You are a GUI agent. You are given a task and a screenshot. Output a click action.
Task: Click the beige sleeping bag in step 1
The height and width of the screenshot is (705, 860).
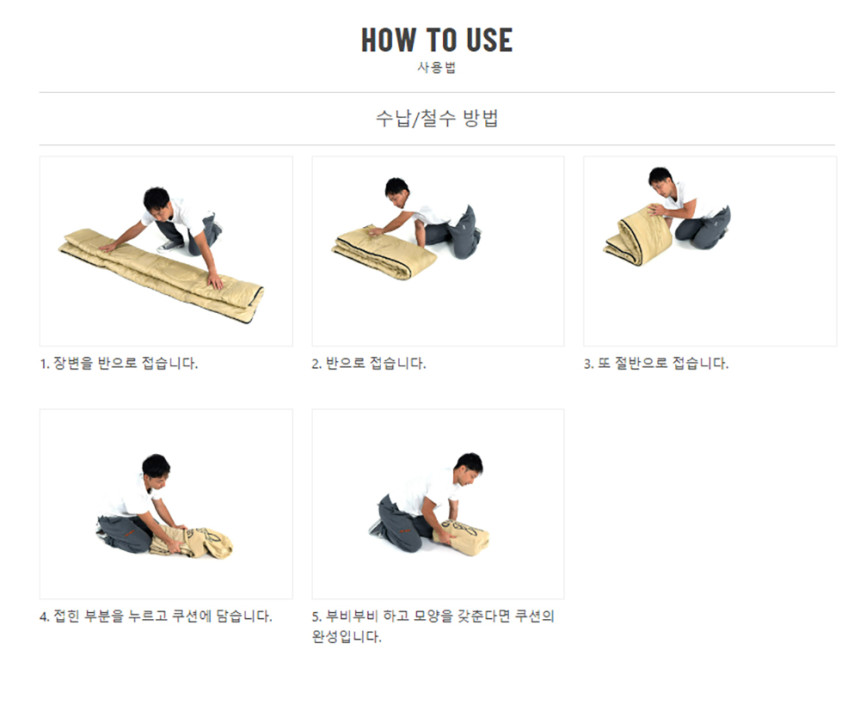[x=161, y=275]
